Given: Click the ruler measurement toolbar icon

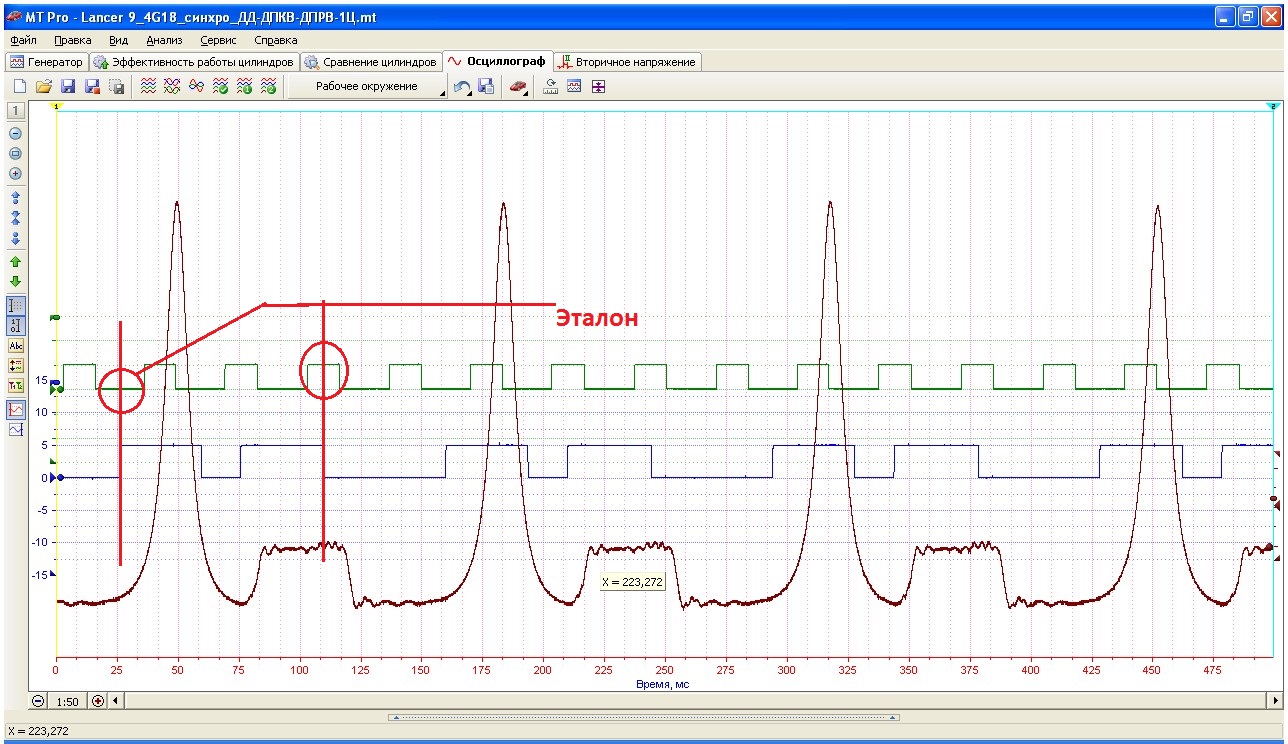Looking at the screenshot, I should pyautogui.click(x=550, y=87).
